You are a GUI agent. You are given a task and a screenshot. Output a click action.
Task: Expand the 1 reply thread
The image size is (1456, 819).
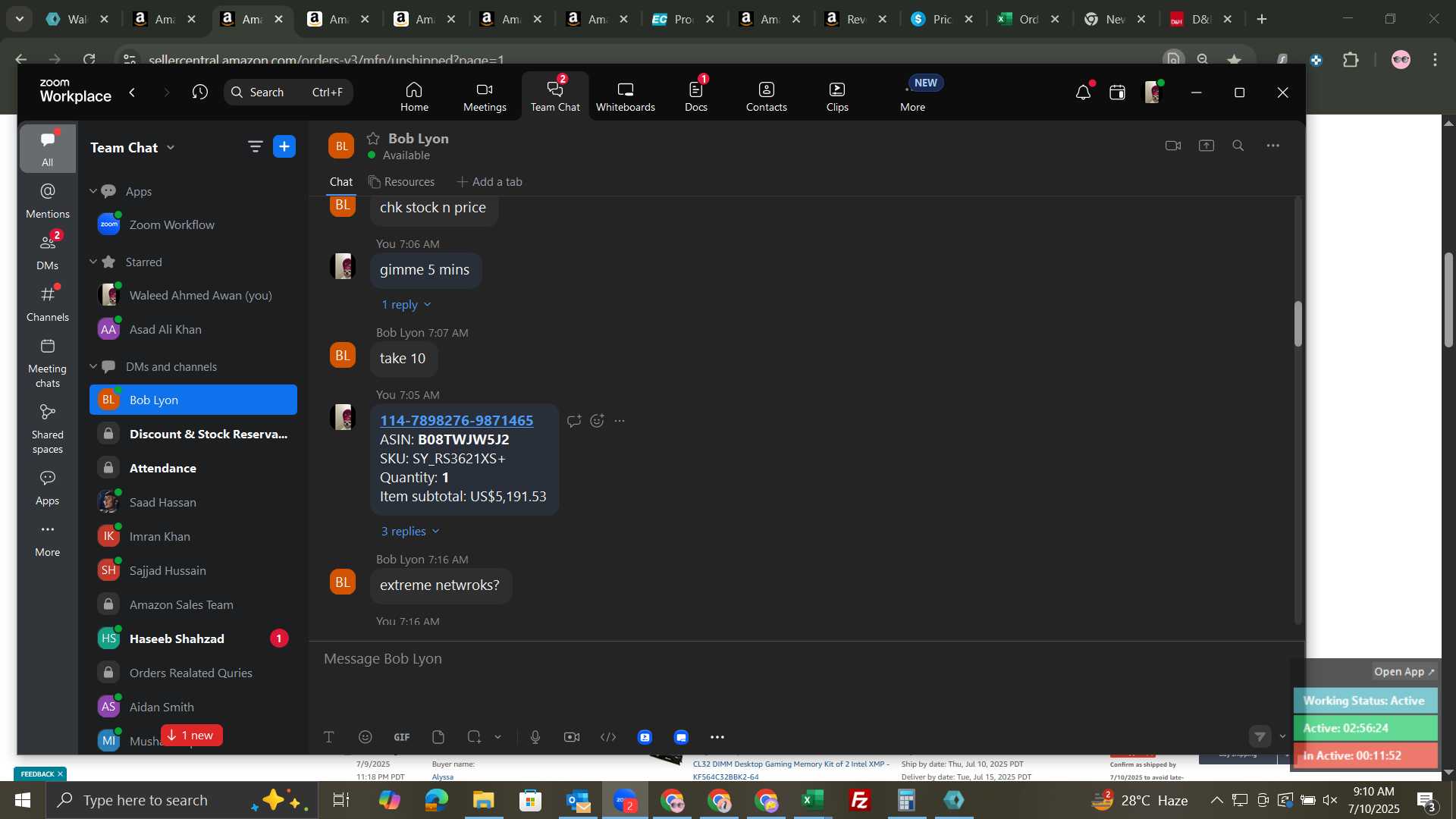pos(406,304)
